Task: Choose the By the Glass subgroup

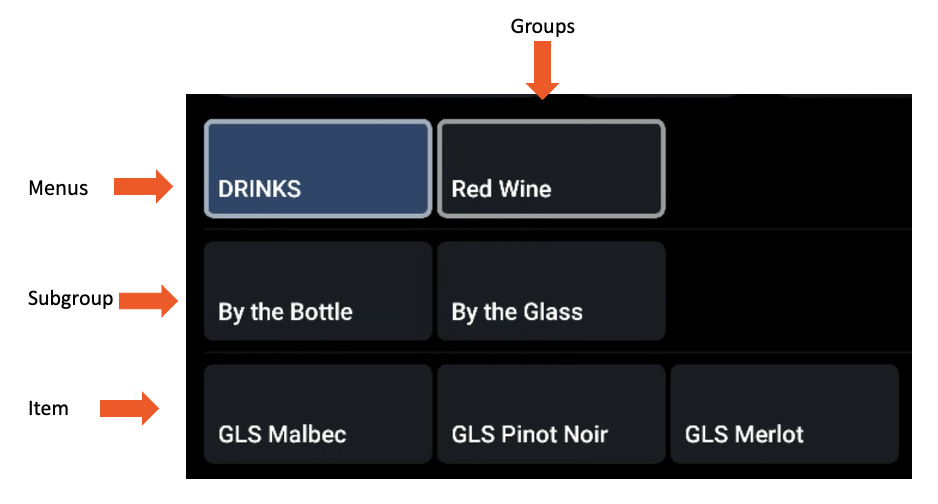Action: 551,291
